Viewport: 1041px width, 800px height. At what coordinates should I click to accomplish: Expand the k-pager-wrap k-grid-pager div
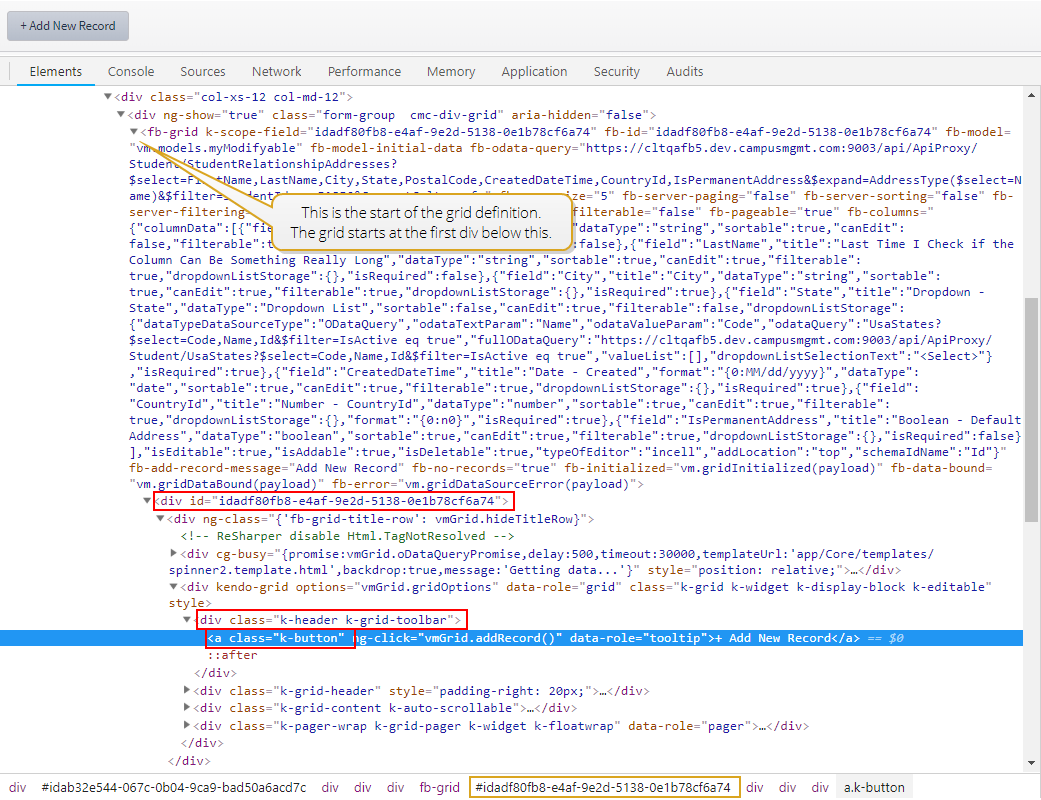click(187, 726)
